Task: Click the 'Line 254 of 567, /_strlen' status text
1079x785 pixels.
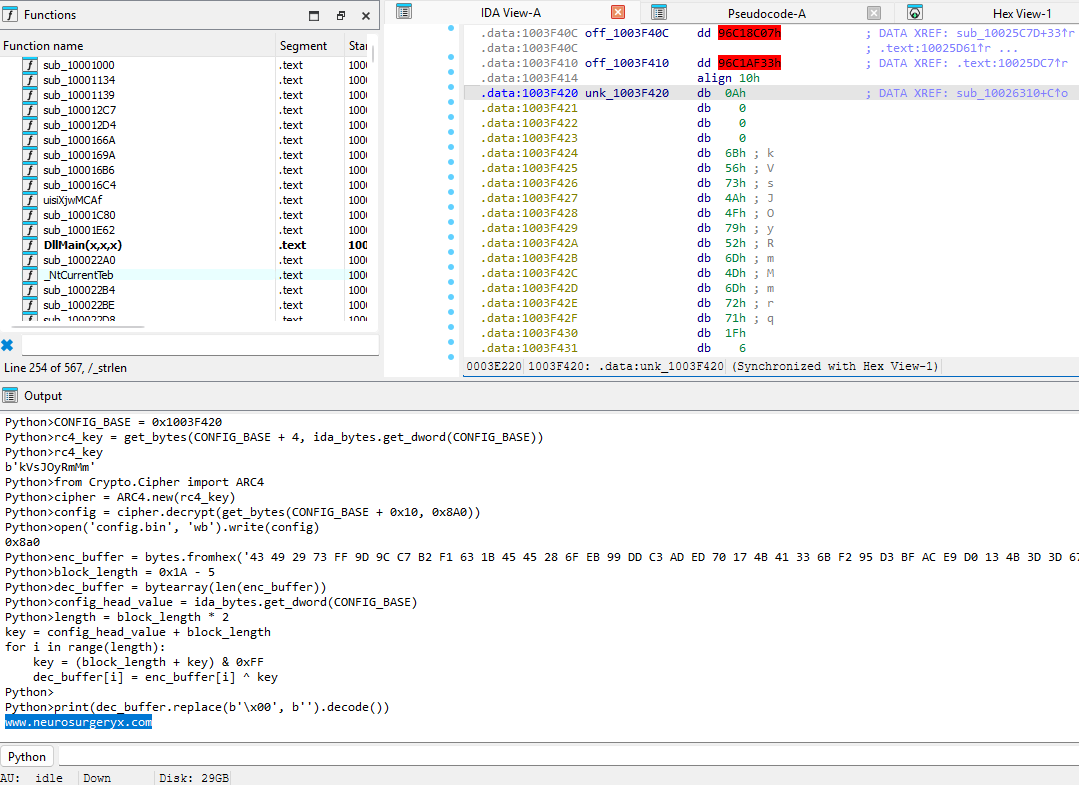Action: 65,368
